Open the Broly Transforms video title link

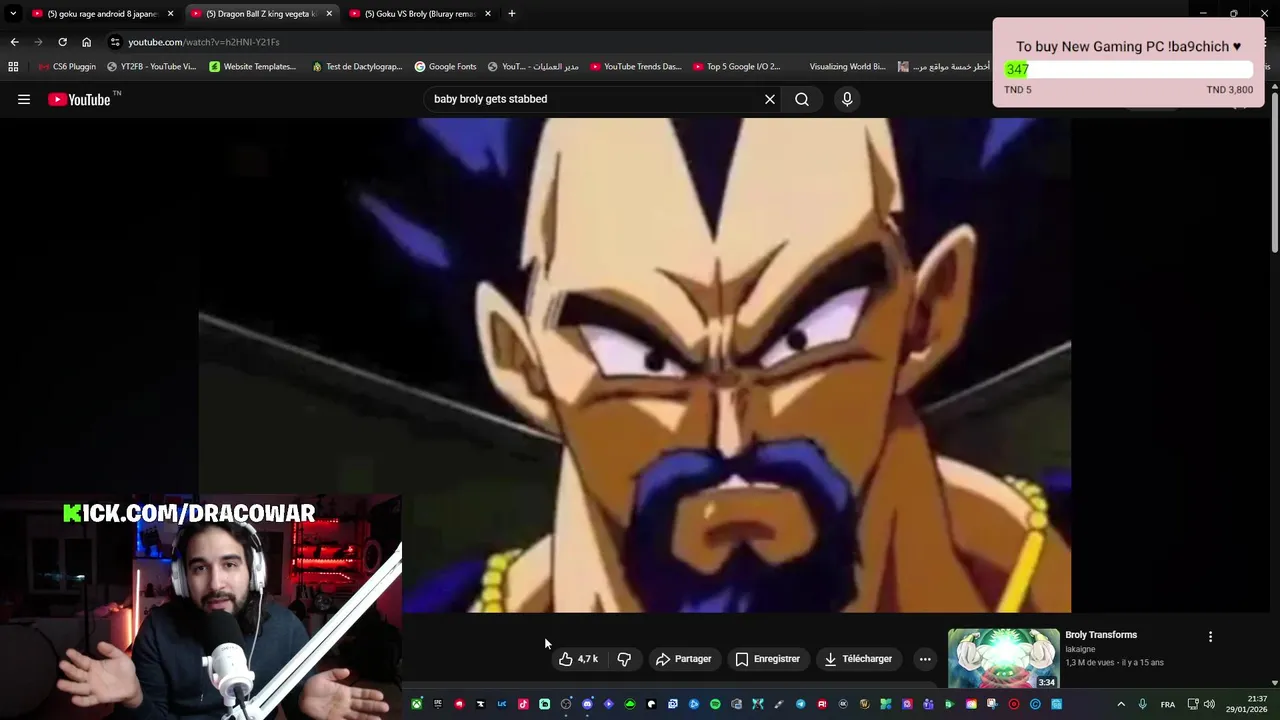1101,635
